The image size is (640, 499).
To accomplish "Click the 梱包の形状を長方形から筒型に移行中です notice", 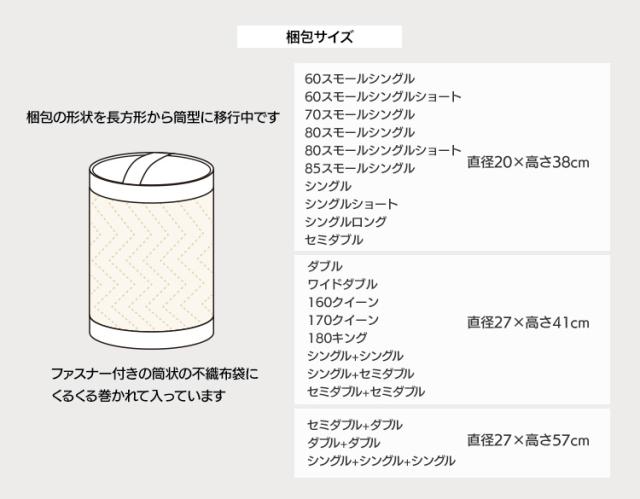I will point(153,117).
